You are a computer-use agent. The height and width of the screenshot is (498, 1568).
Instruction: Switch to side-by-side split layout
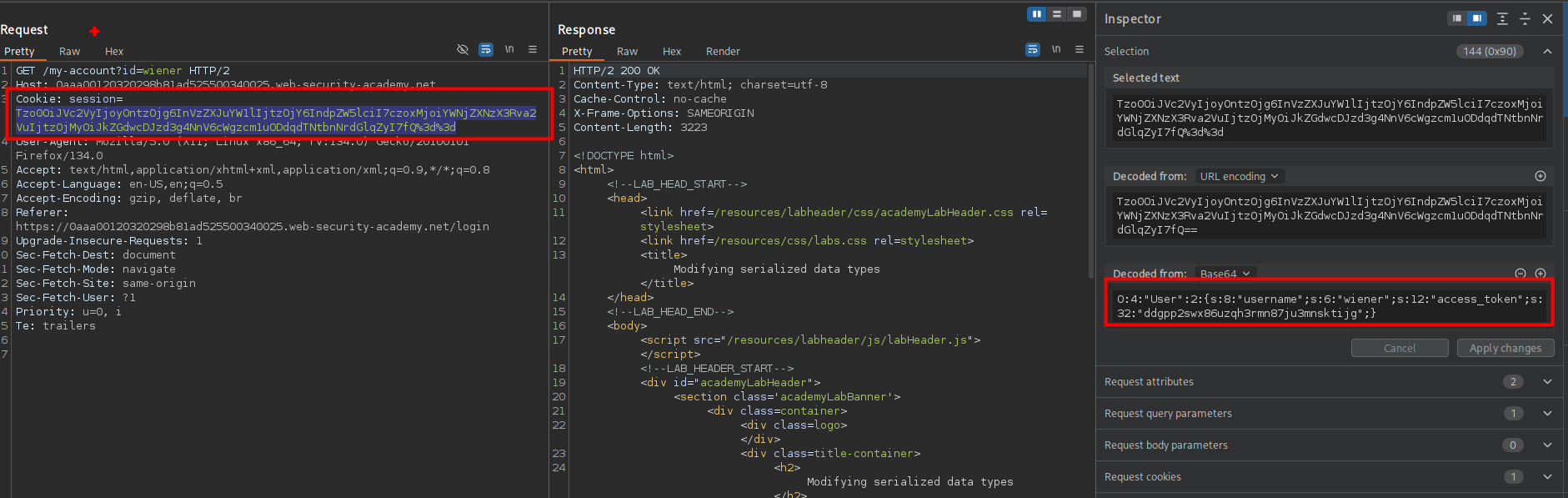coord(1037,14)
